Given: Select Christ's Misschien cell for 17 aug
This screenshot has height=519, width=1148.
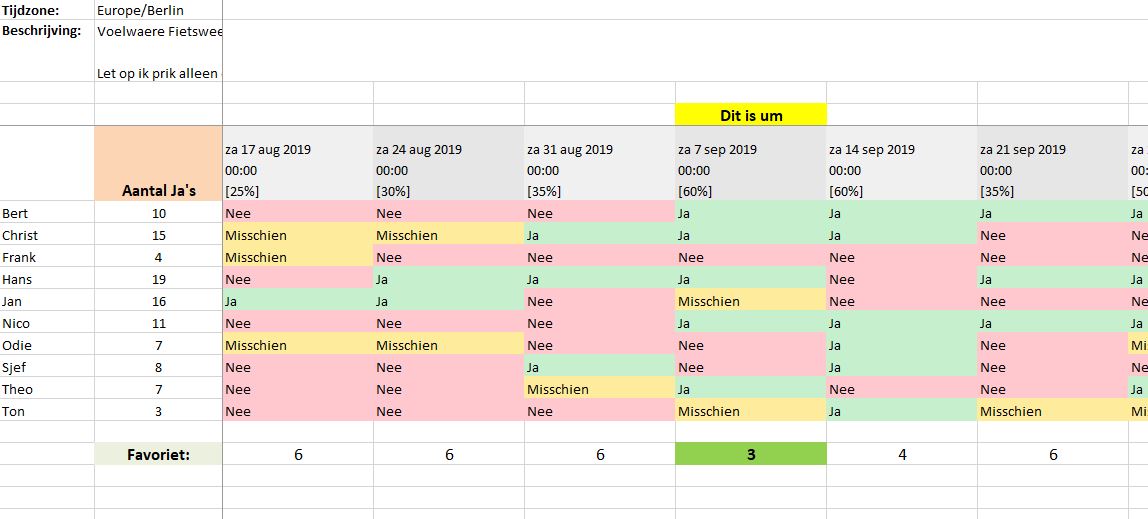Looking at the screenshot, I should [x=298, y=235].
